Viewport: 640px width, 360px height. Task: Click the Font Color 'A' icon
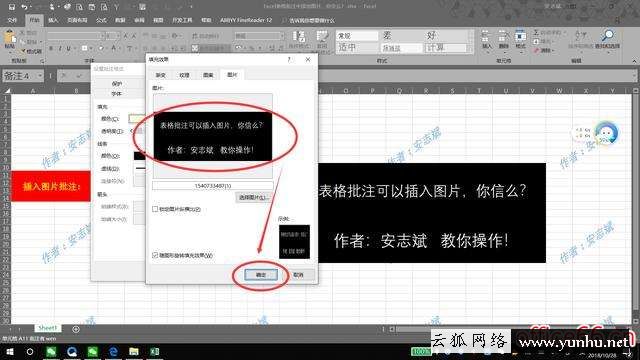click(x=114, y=48)
